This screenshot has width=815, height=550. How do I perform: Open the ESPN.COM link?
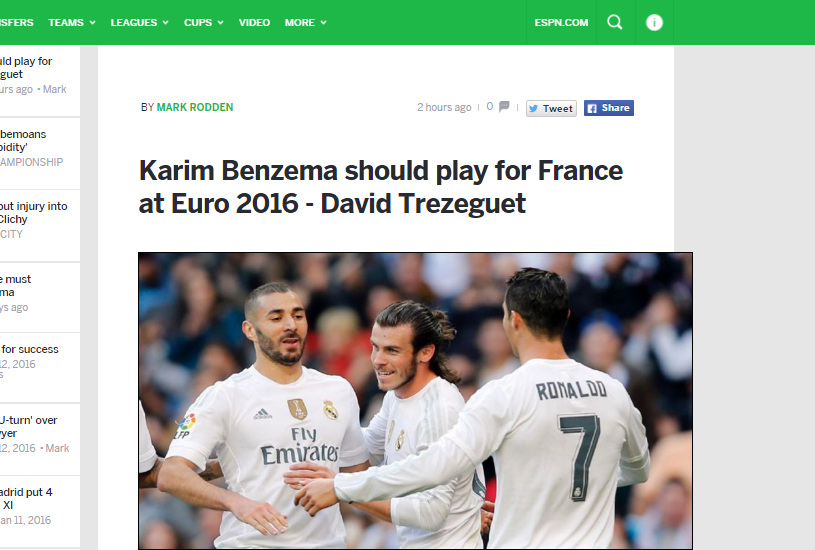561,22
